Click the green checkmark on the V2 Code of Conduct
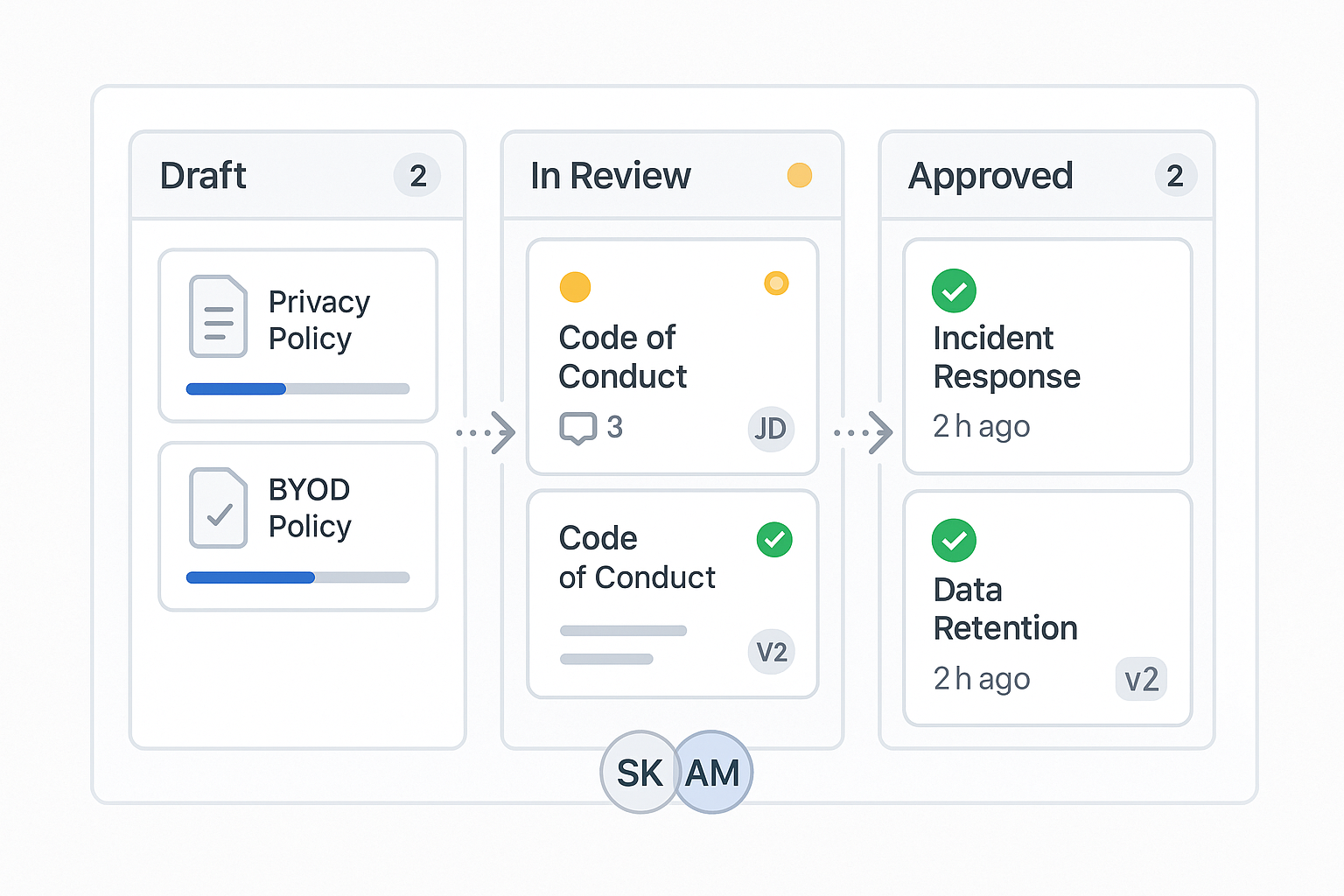Viewport: 1344px width, 896px height. pyautogui.click(x=773, y=540)
